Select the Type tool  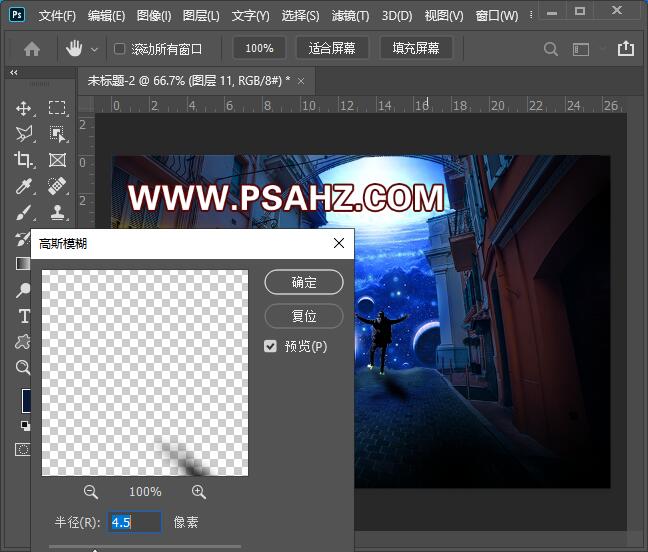[24, 316]
